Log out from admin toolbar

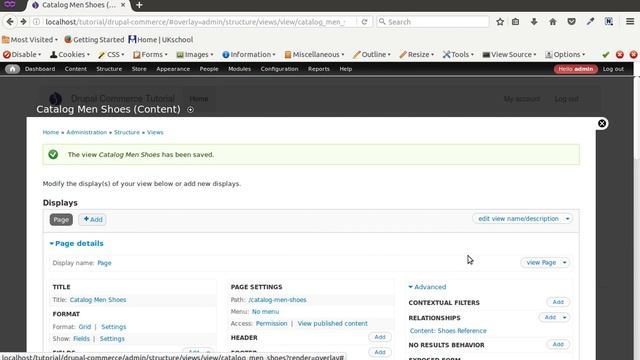(x=613, y=69)
